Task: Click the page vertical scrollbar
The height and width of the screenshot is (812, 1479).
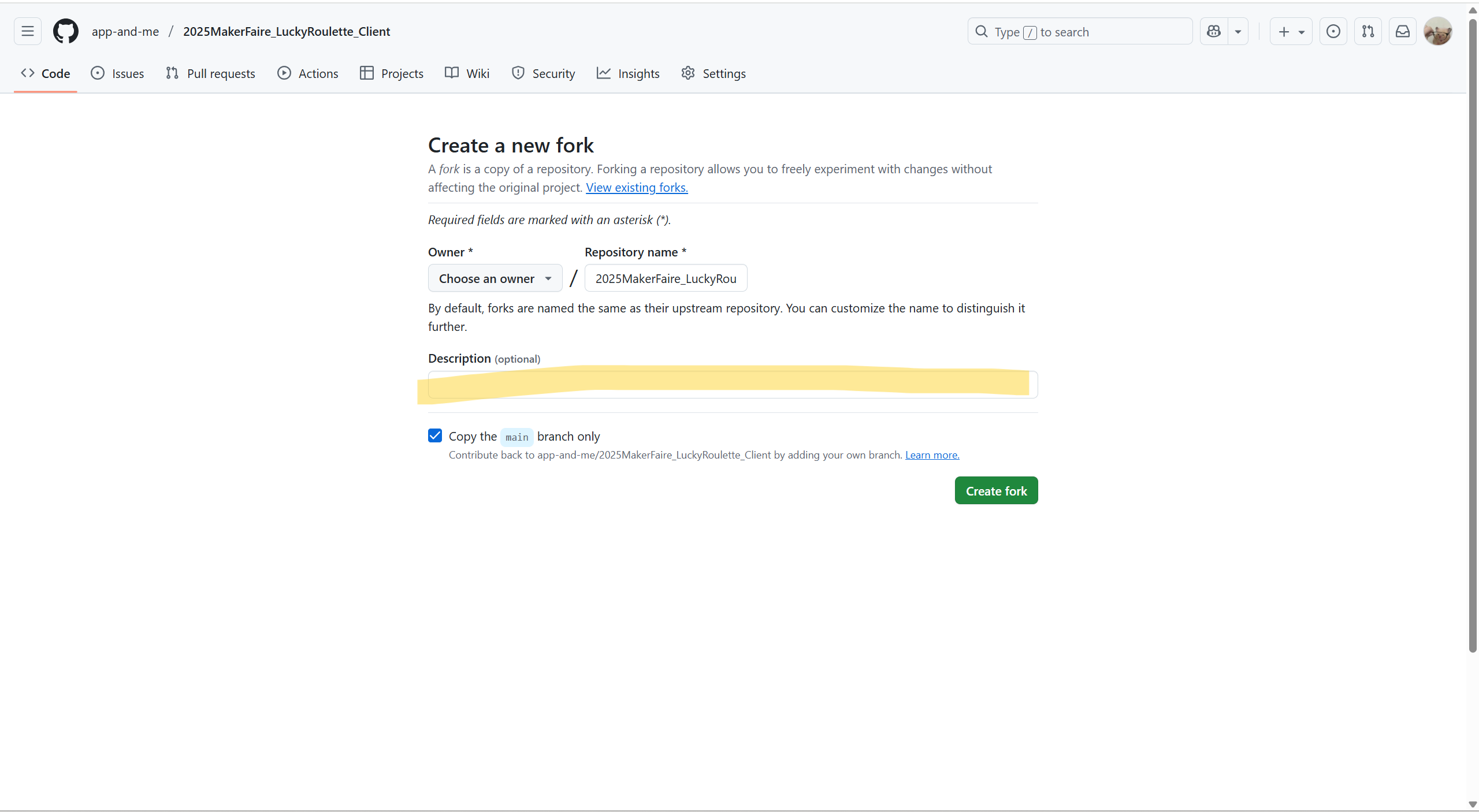Action: [x=1473, y=335]
